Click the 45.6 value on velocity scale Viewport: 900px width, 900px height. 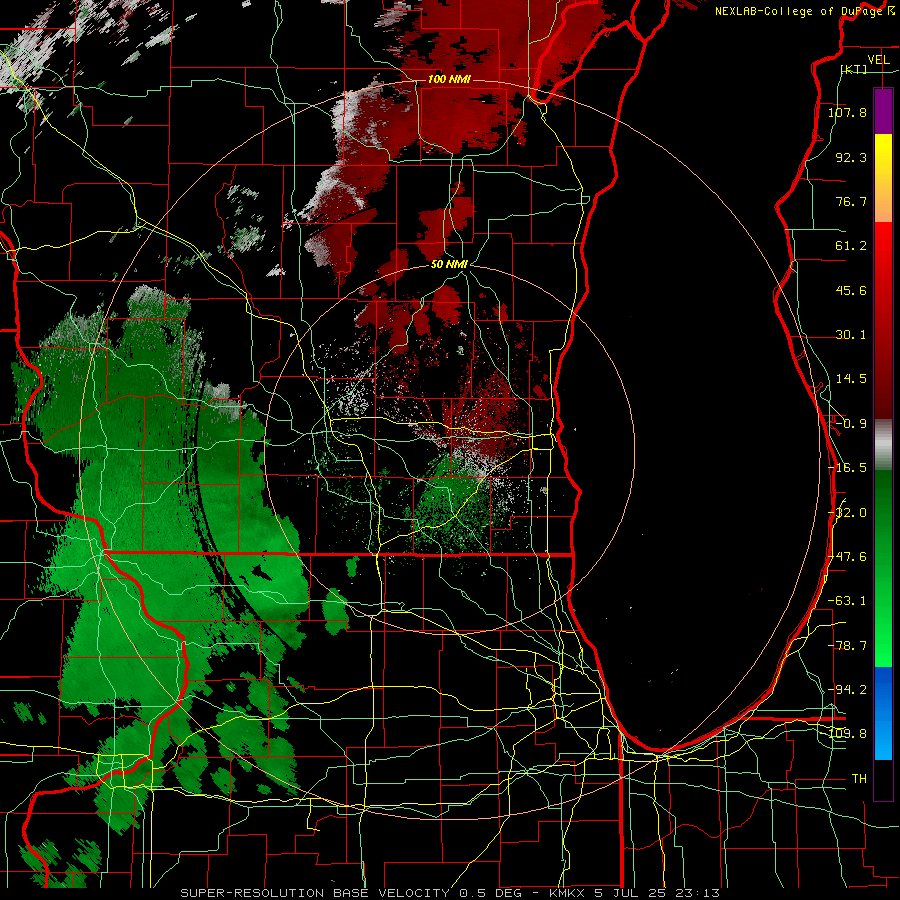pos(851,290)
